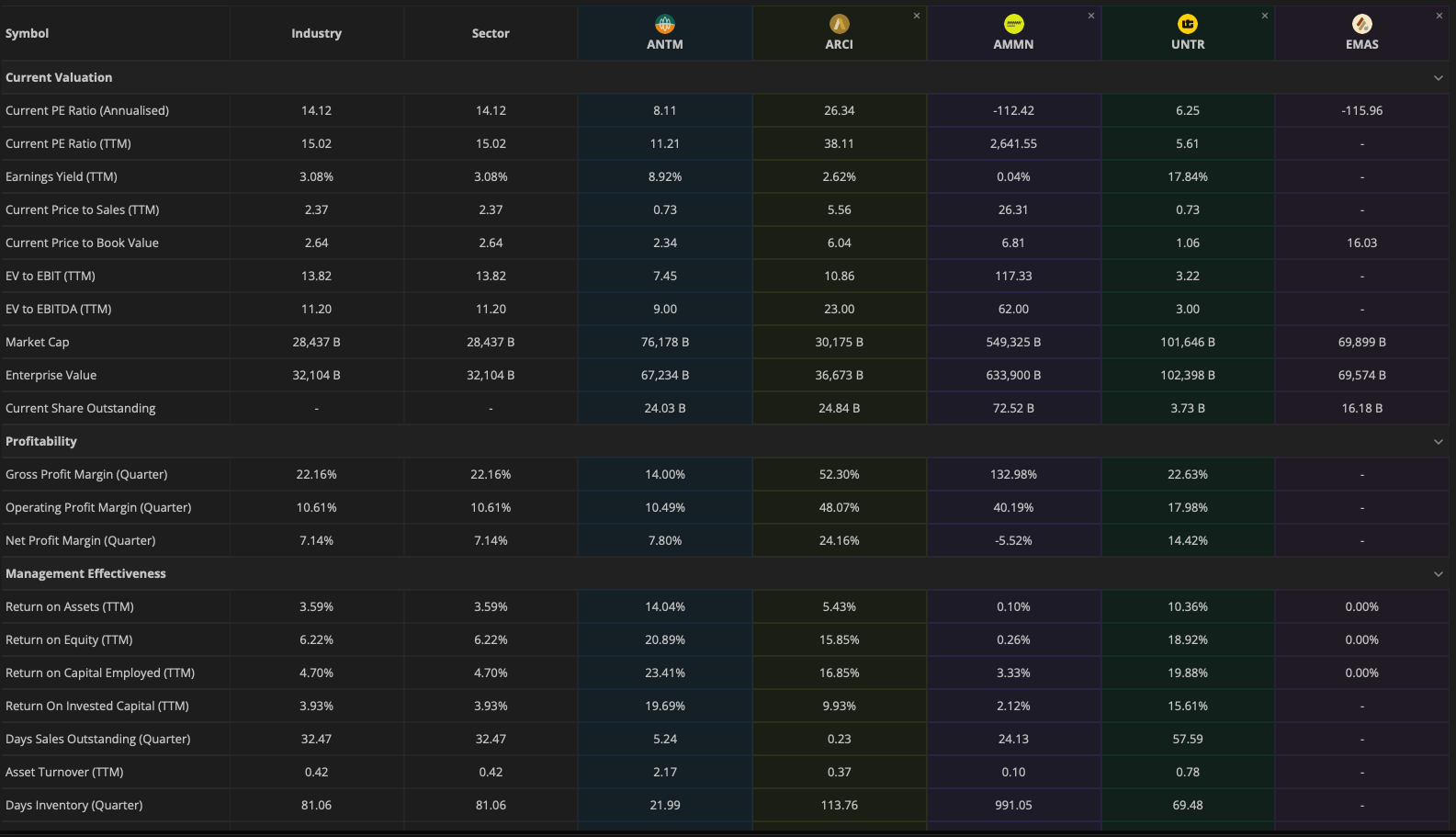The height and width of the screenshot is (837, 1456).
Task: Collapse the Profitability section chevron
Action: [1438, 442]
